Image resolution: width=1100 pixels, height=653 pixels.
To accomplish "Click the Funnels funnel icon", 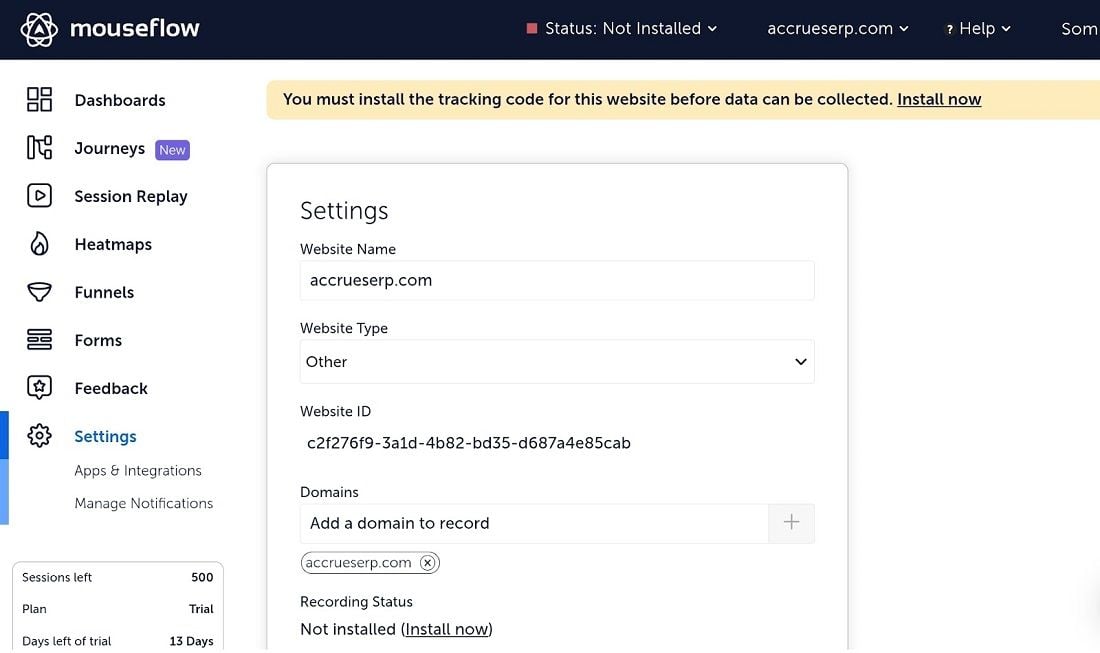I will click(39, 292).
